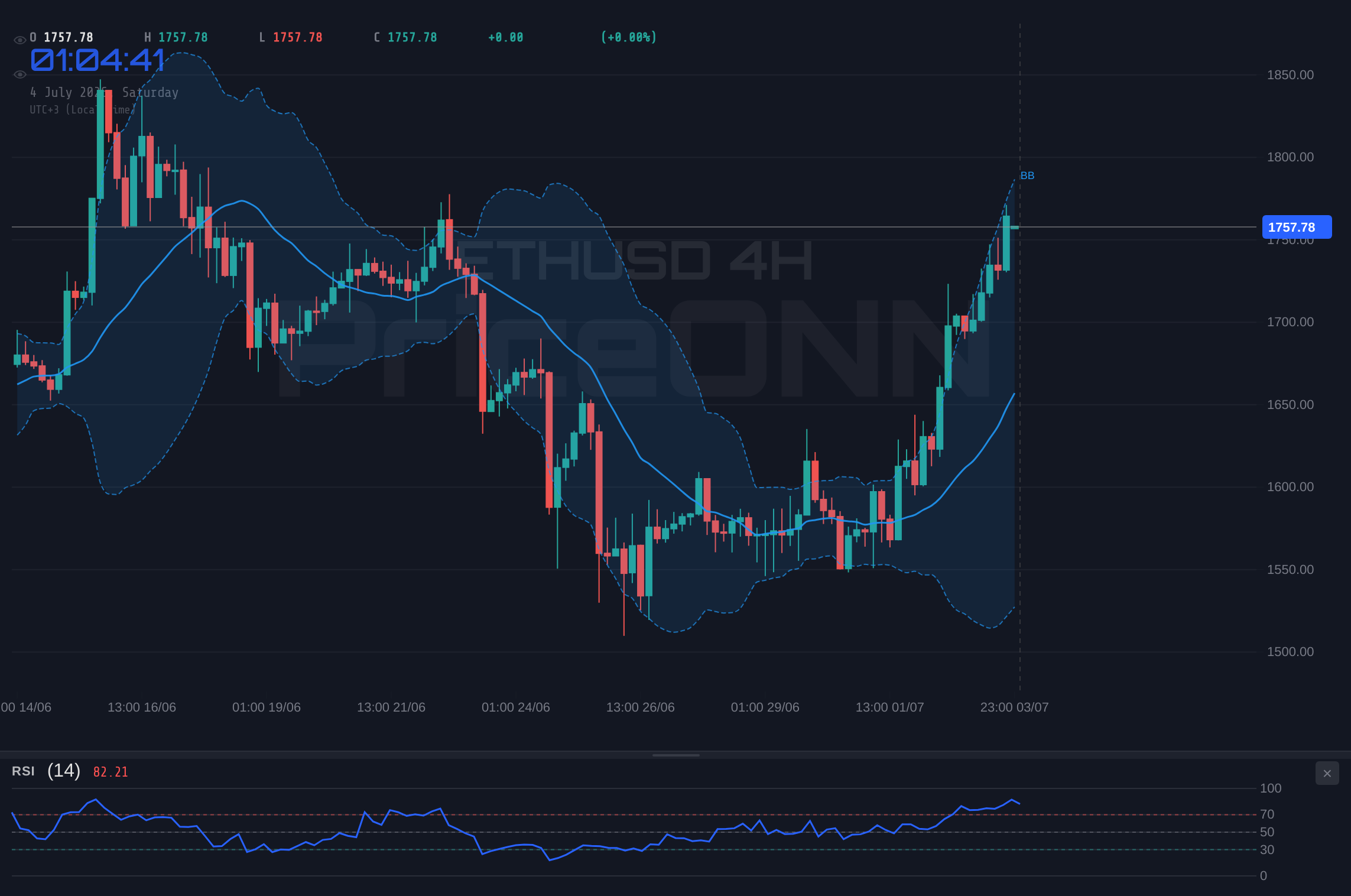This screenshot has height=896, width=1351.
Task: Click the 1850.00 price axis label
Action: point(1290,75)
